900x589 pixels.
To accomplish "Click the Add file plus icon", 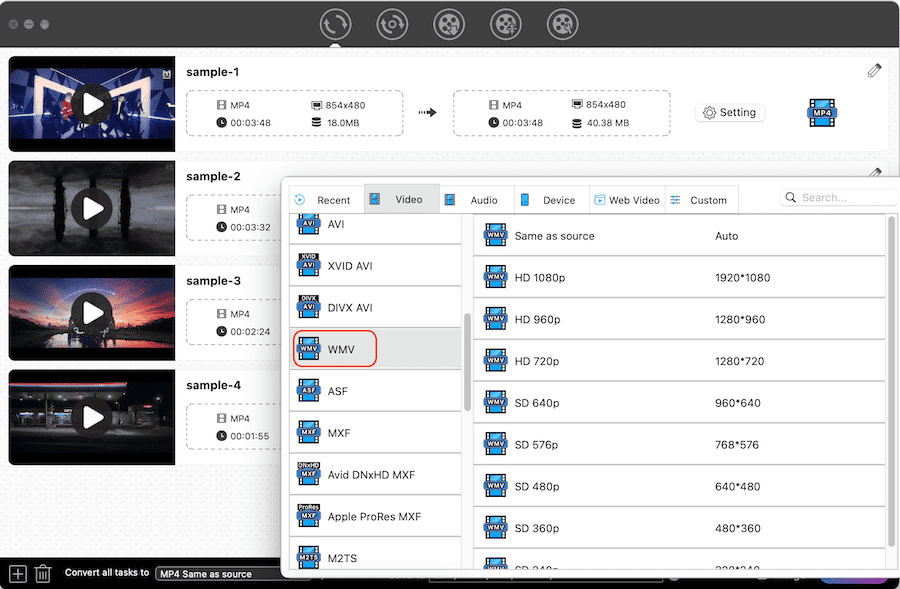I will point(18,574).
